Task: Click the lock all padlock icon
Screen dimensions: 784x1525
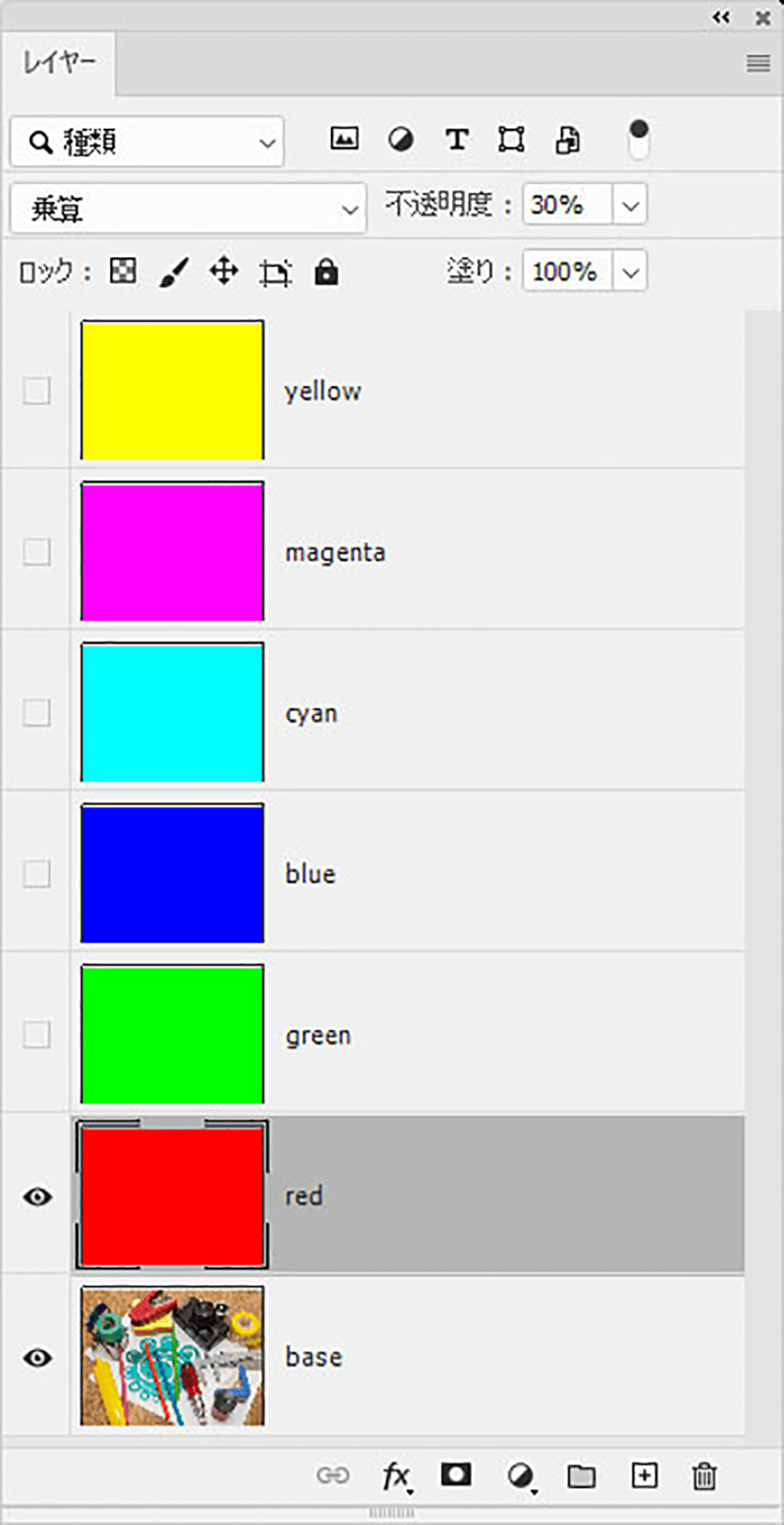Action: pyautogui.click(x=326, y=272)
